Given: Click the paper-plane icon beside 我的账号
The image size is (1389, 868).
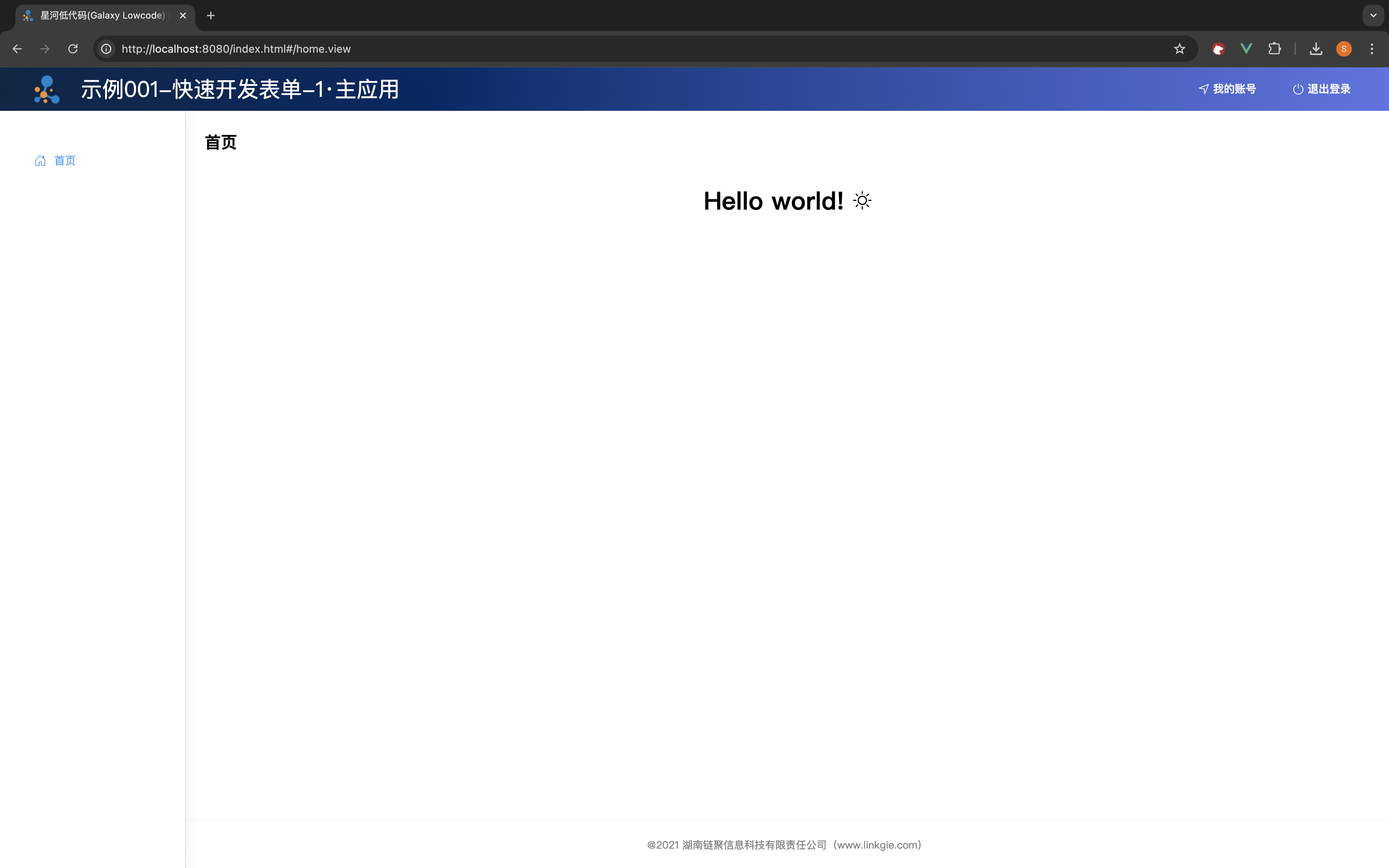Looking at the screenshot, I should (x=1204, y=89).
